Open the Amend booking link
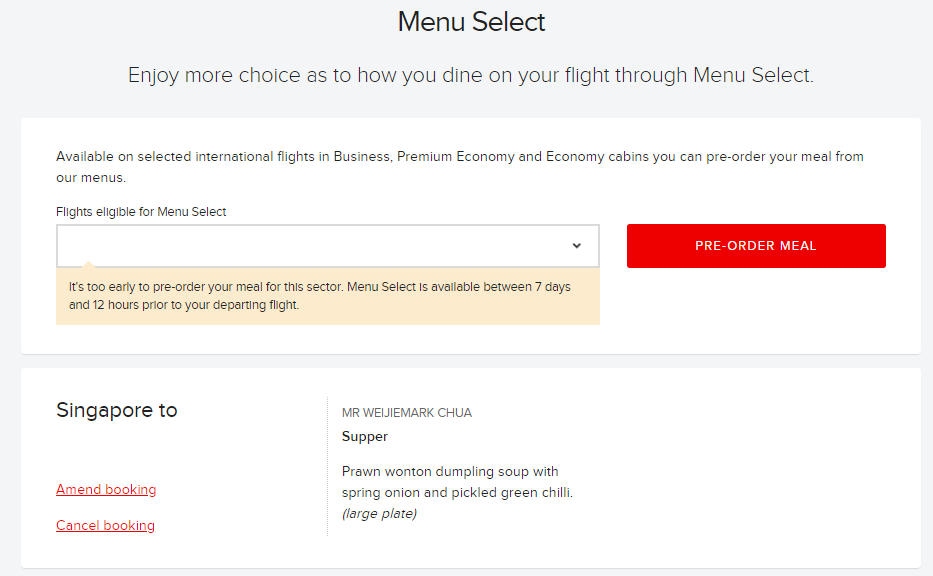Image resolution: width=933 pixels, height=576 pixels. 106,490
